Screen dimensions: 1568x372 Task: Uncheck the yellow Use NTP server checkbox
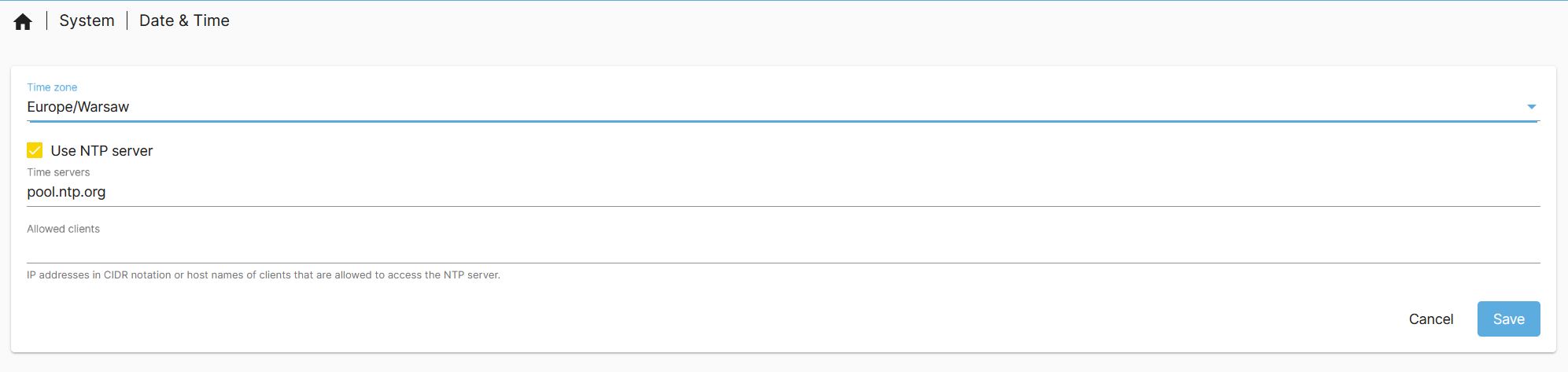point(35,150)
